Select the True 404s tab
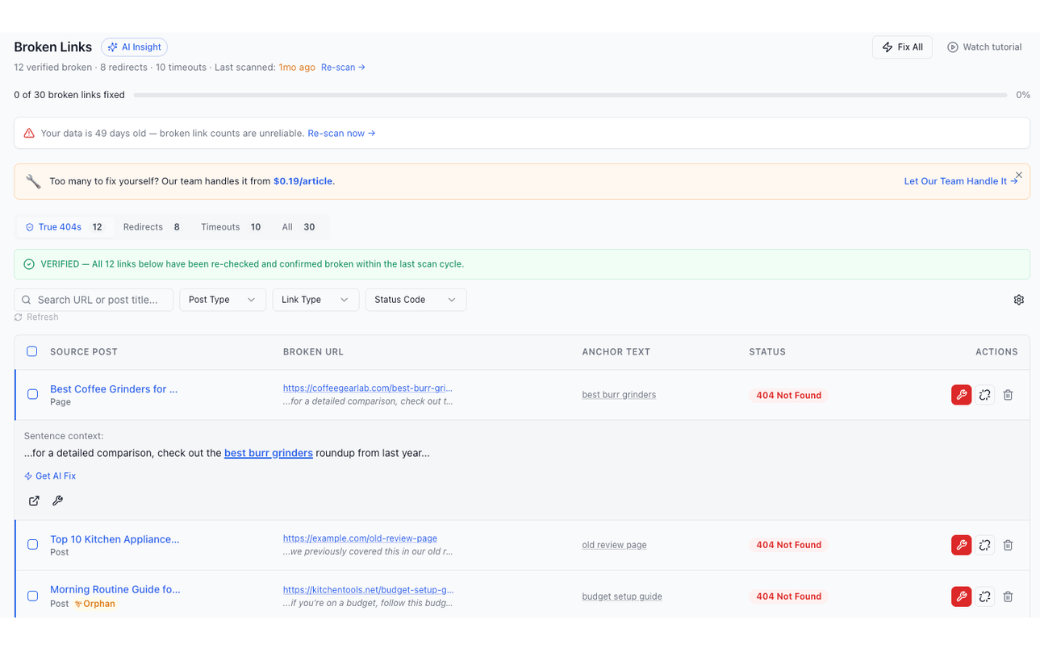This screenshot has height=650, width=1040. 64,227
